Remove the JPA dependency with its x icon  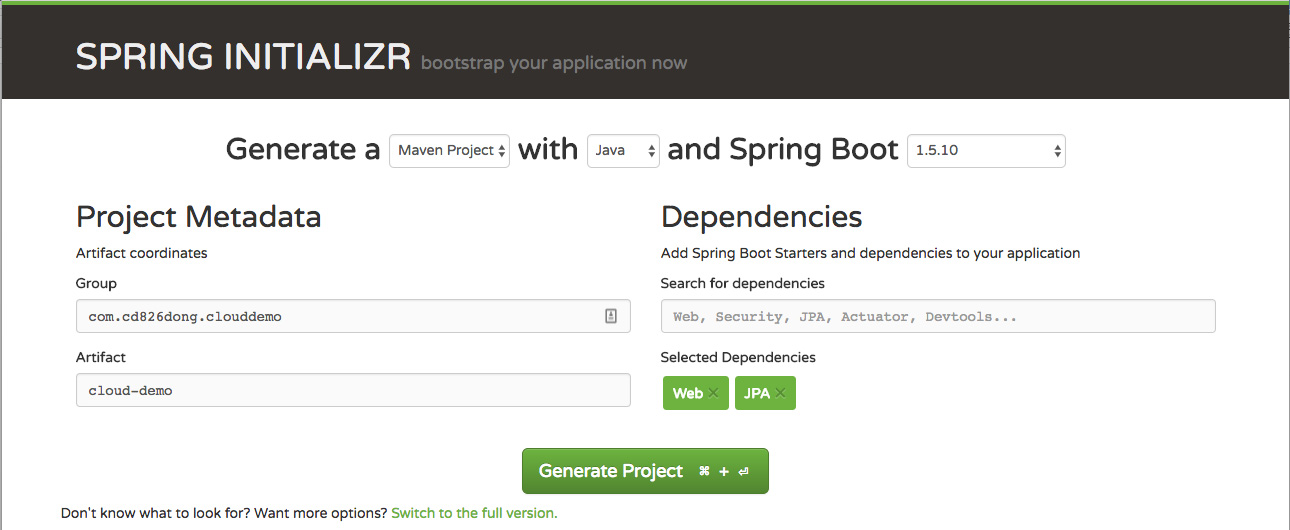tap(780, 394)
